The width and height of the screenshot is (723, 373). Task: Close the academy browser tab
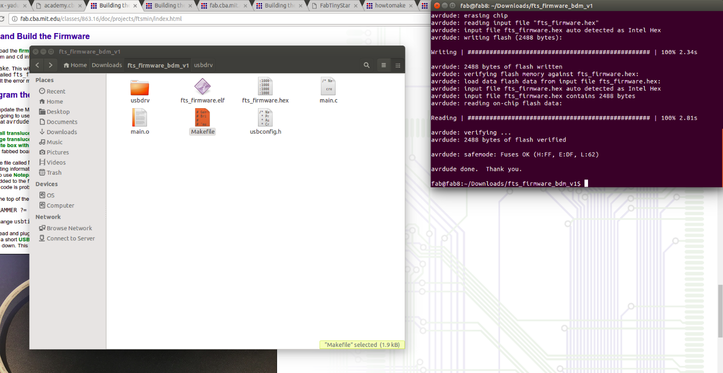click(x=79, y=6)
